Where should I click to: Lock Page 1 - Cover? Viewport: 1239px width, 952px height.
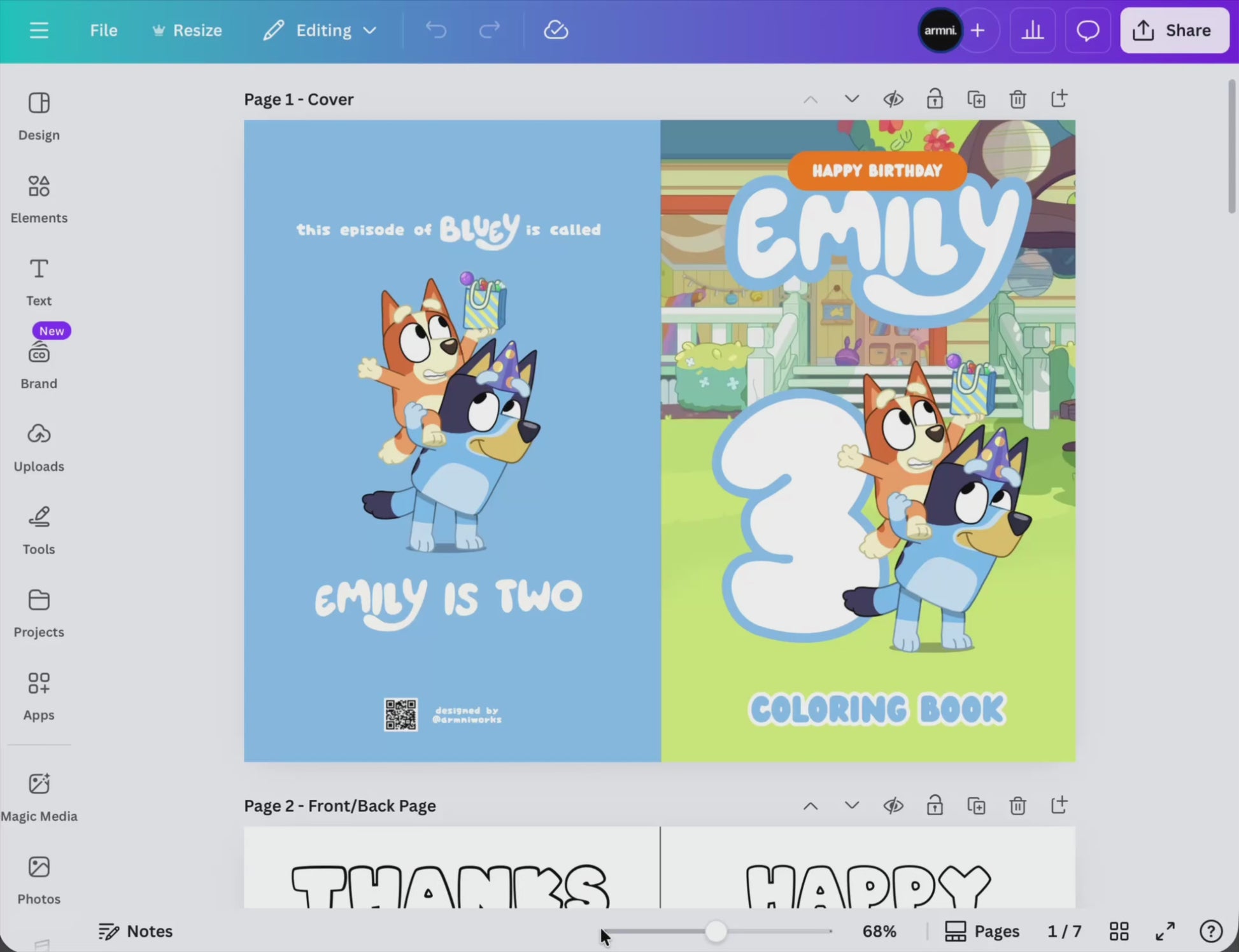pyautogui.click(x=935, y=99)
